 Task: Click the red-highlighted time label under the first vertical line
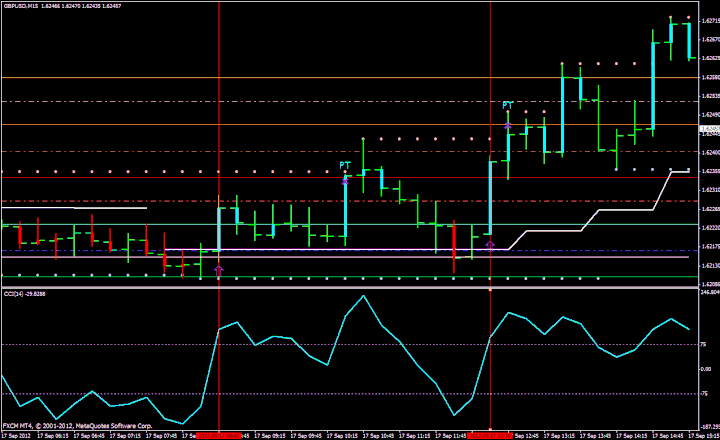[219, 435]
